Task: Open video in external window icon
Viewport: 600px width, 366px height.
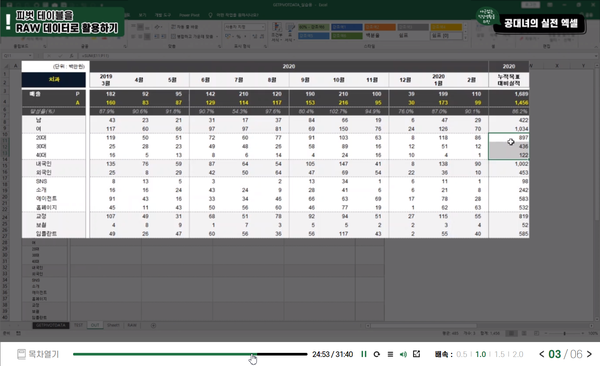Action: (416, 354)
